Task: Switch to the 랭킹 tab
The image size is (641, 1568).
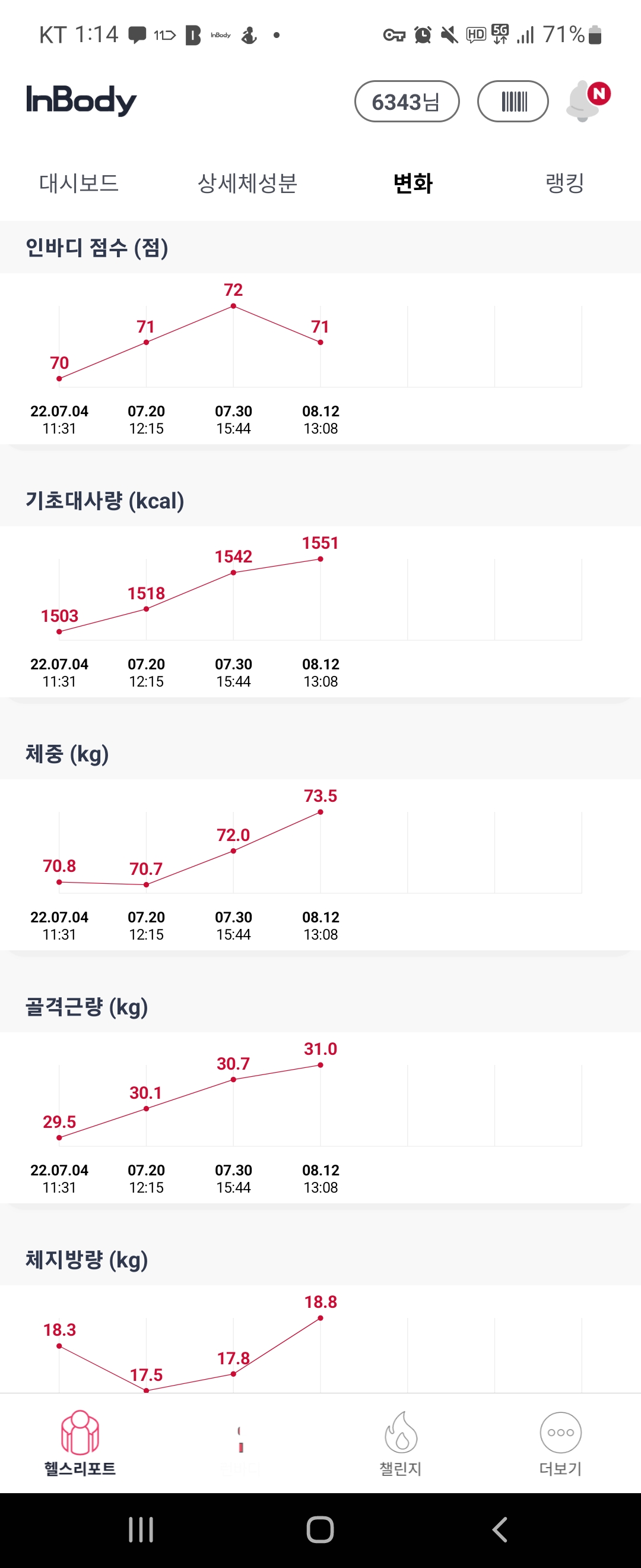Action: [x=565, y=183]
